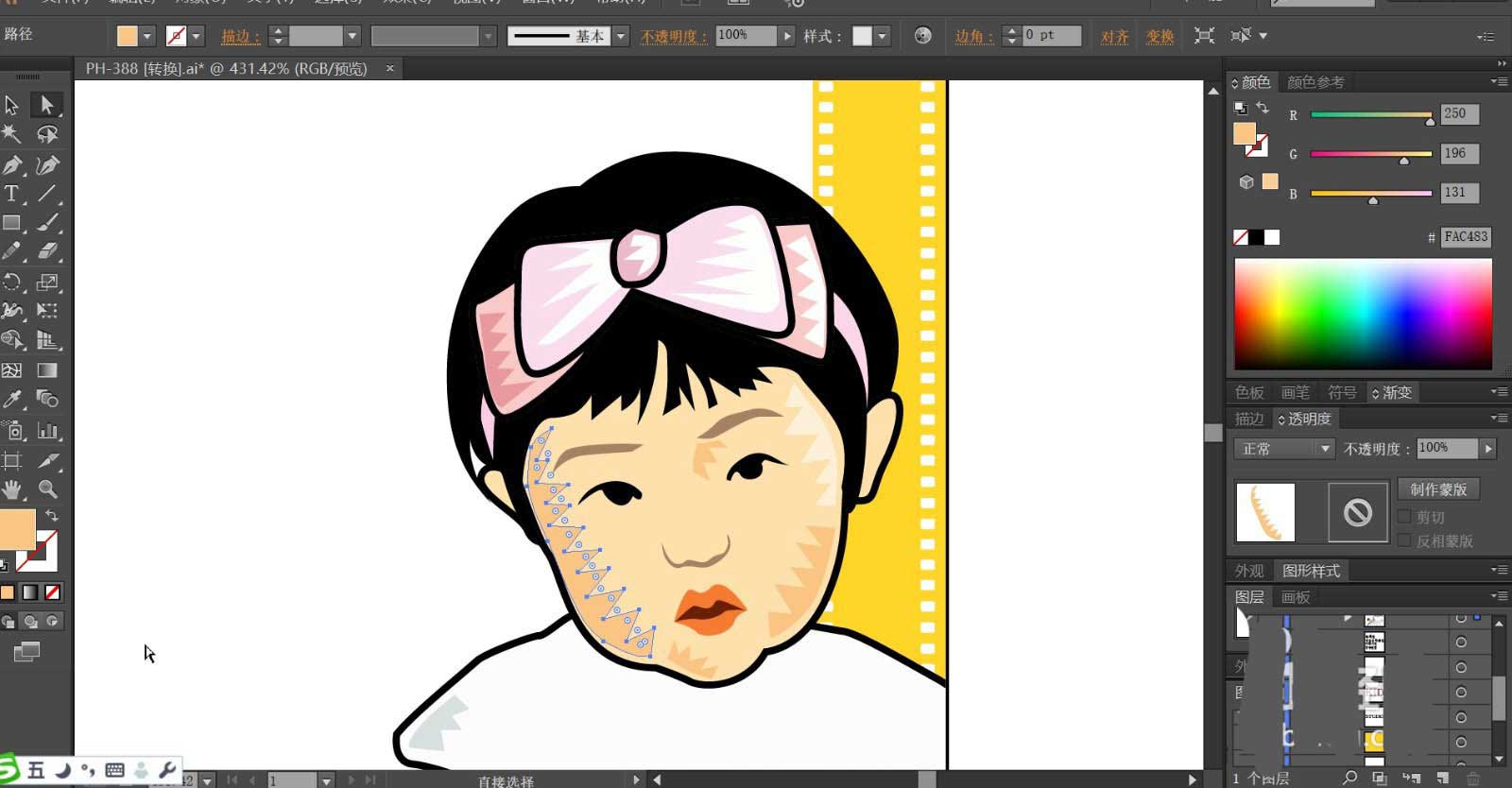Adjust the G color slider
Screen dimensions: 1512x788
pos(1371,156)
